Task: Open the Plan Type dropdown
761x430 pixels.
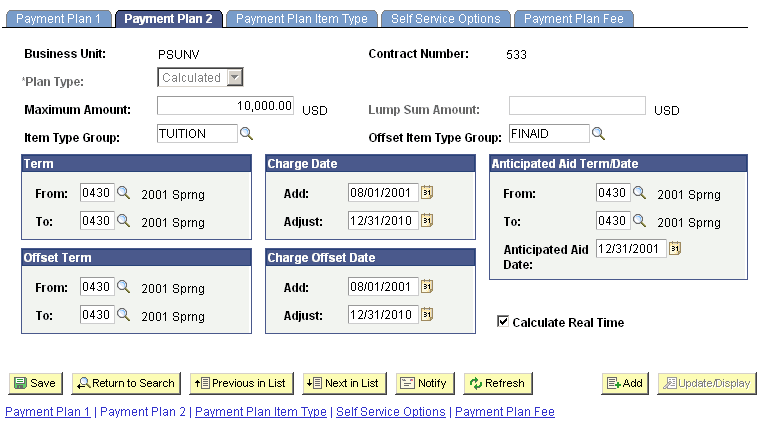Action: [234, 78]
